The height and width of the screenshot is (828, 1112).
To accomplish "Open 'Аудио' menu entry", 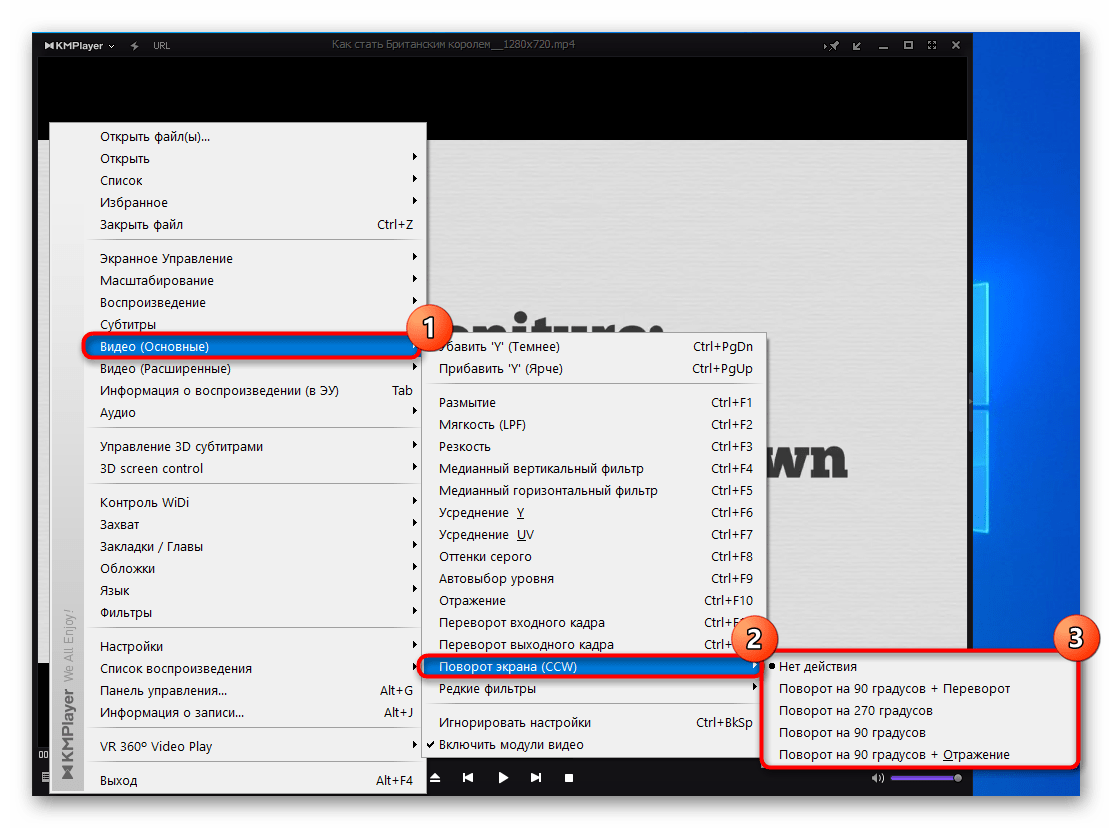I will tap(253, 413).
